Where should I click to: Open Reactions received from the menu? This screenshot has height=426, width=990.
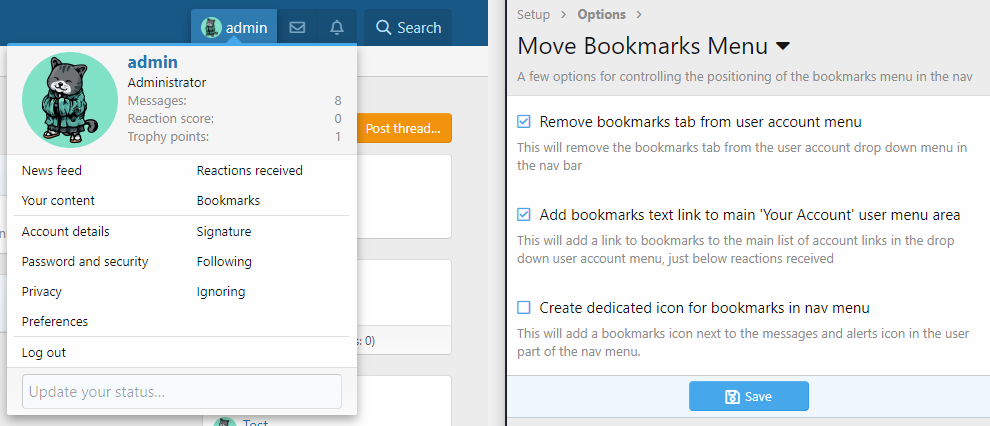click(249, 171)
